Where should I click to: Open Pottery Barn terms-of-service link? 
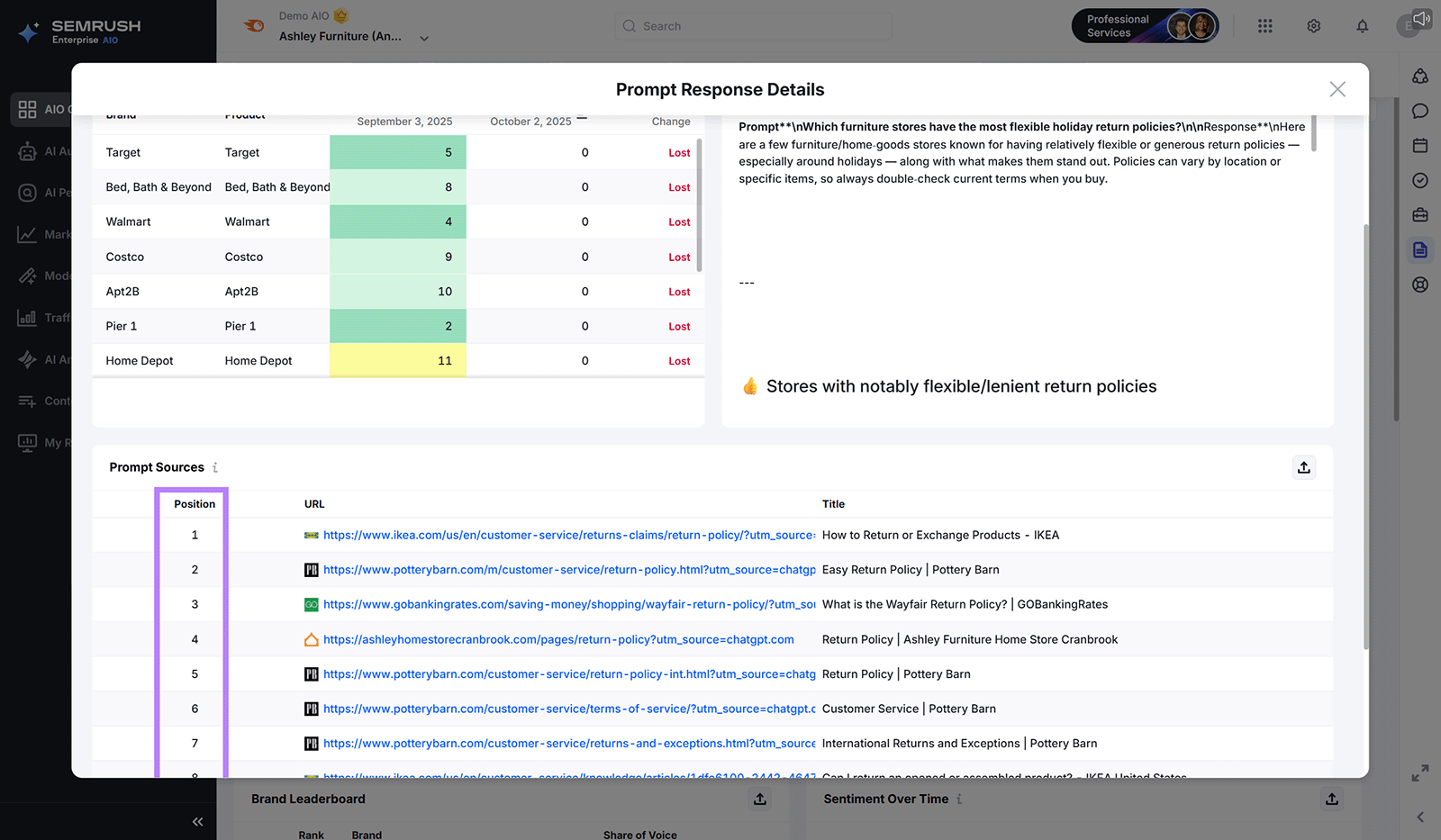569,709
